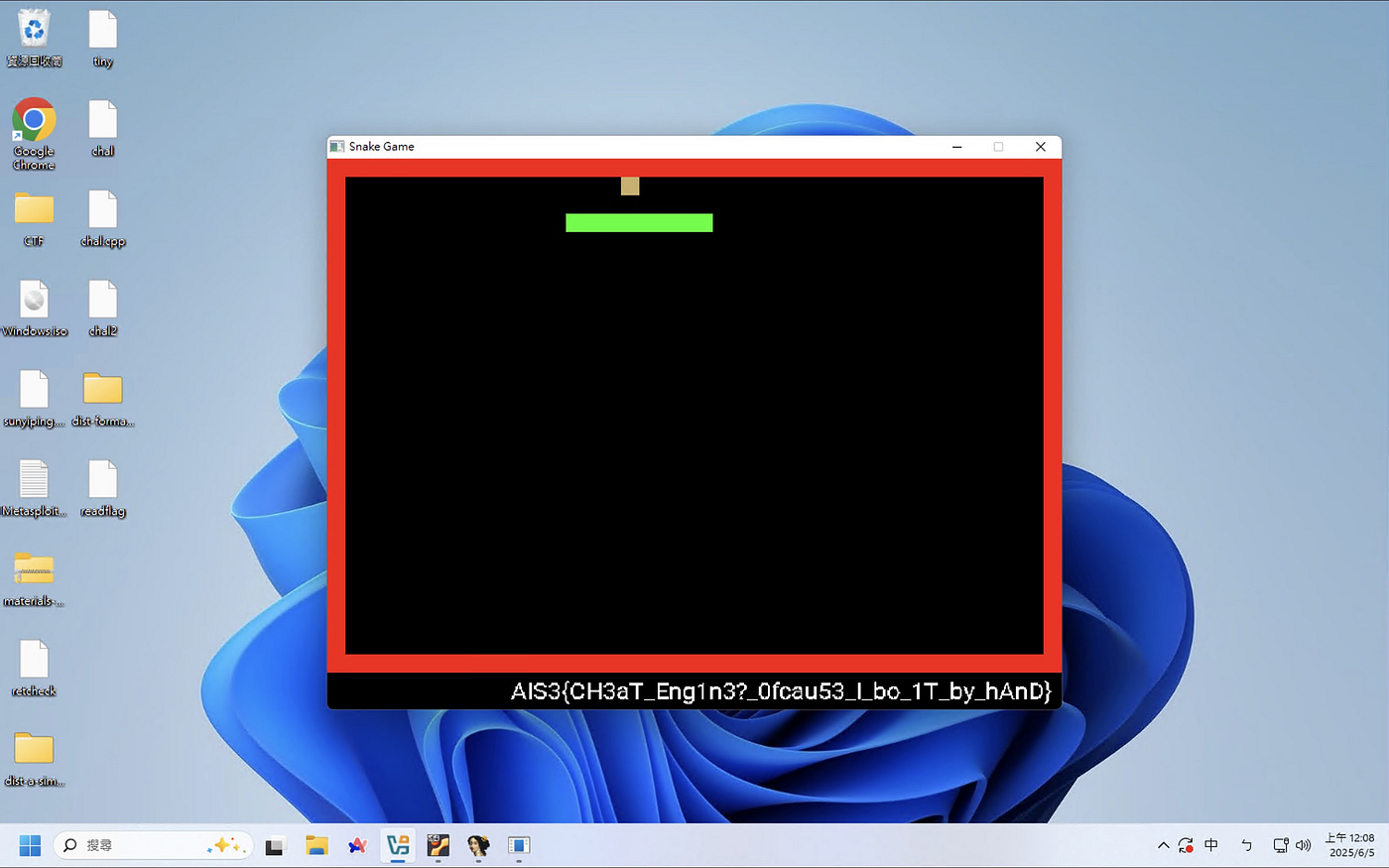This screenshot has height=868, width=1389.
Task: Click the tan food square in Snake Game
Action: pos(630,186)
